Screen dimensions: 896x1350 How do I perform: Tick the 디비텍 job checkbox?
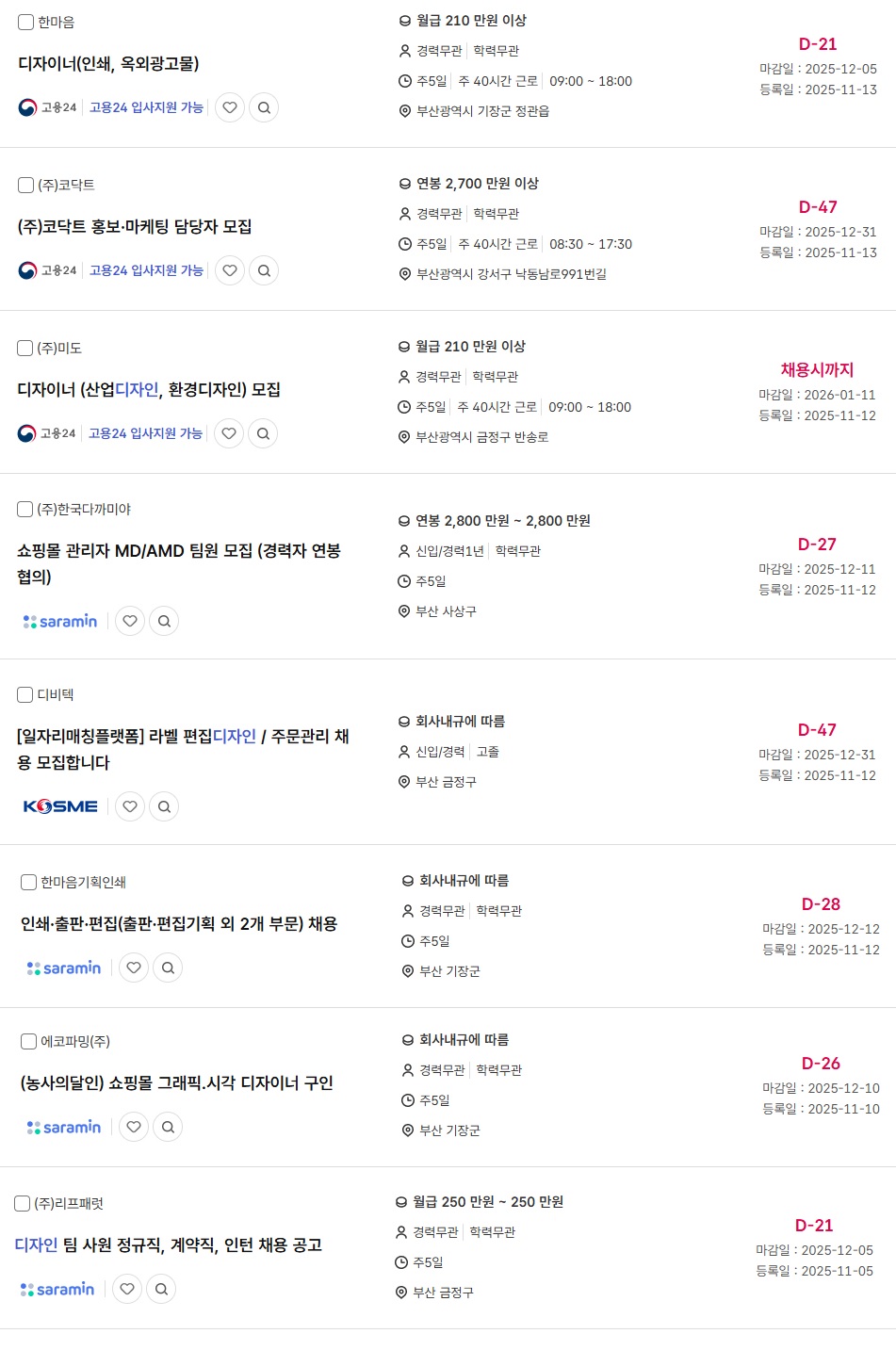pos(25,694)
